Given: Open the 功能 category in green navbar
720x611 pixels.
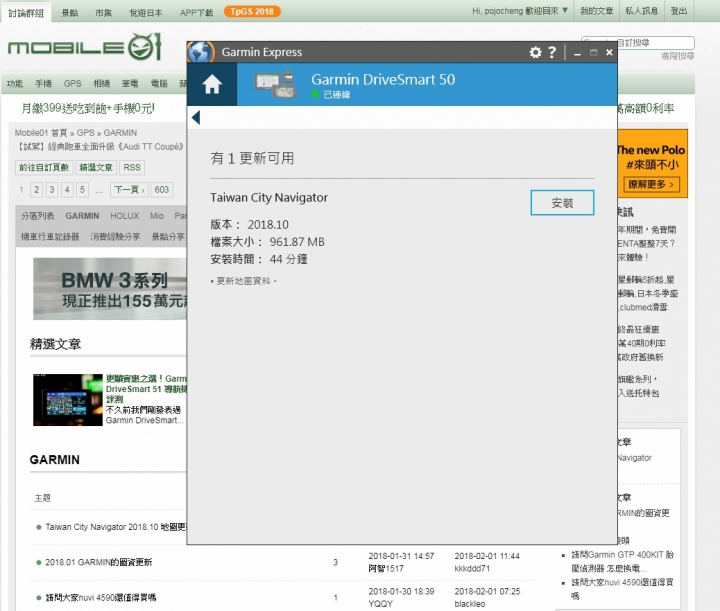Looking at the screenshot, I should click(15, 84).
